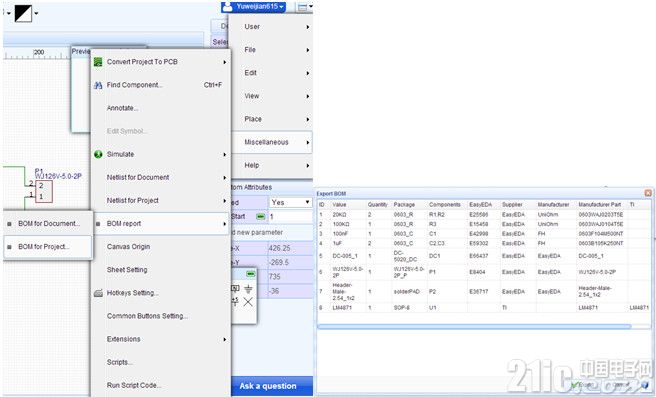656x397 pixels.
Task: Click the U1 component cell
Action: tap(433, 308)
